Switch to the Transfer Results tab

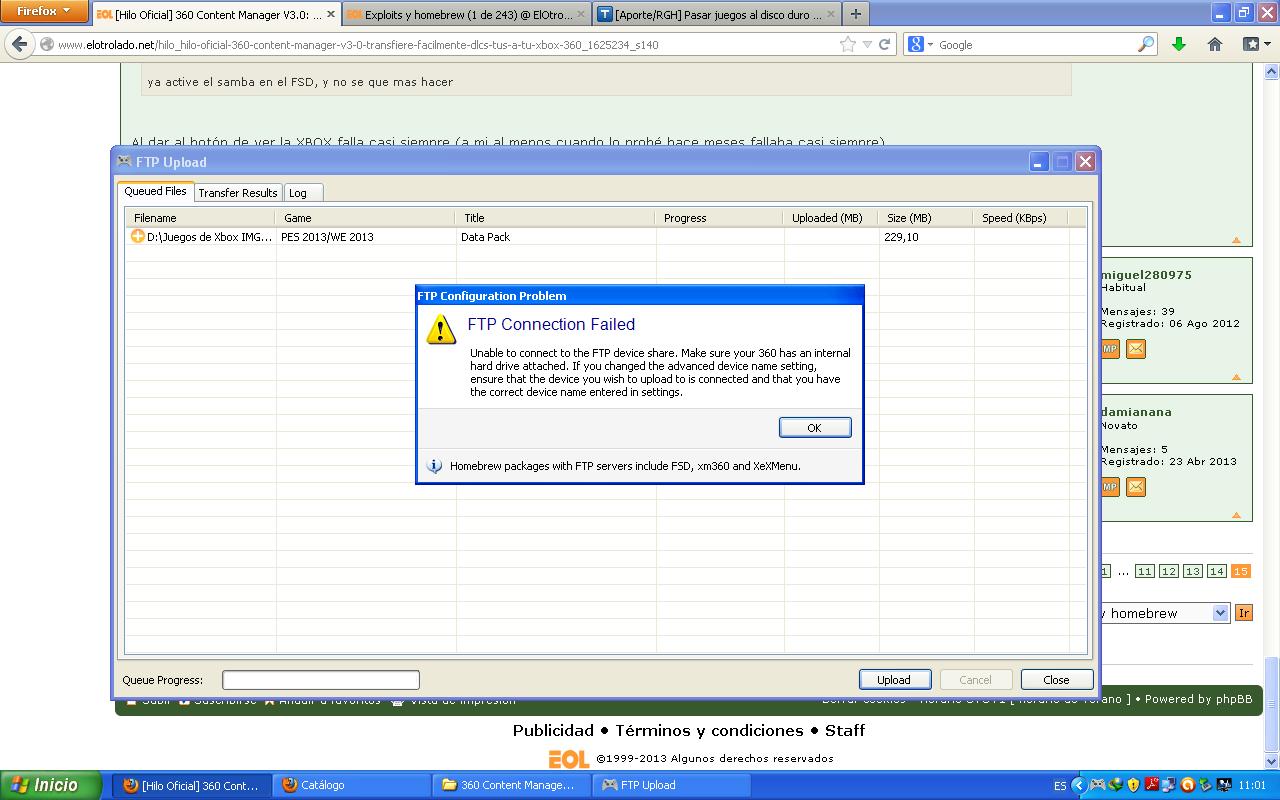[238, 193]
